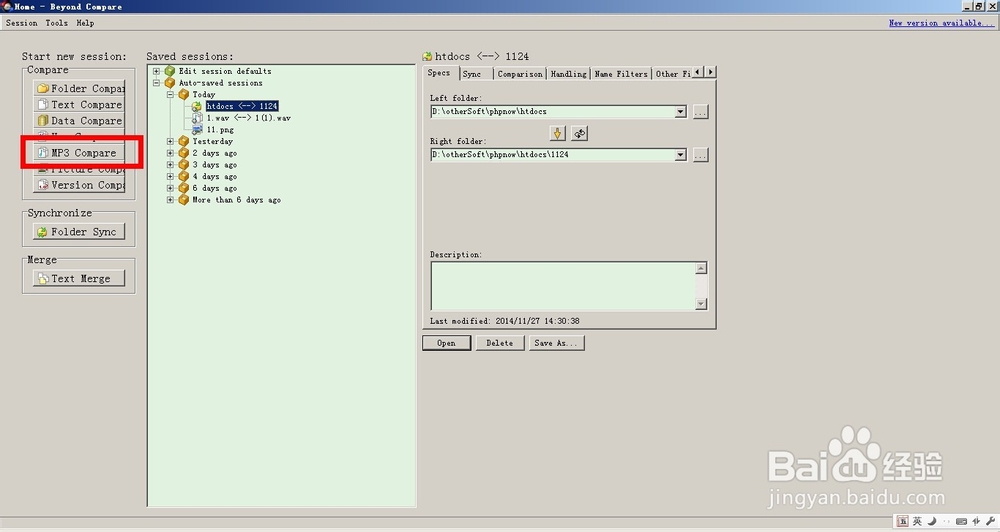This screenshot has height=532, width=1000.
Task: Click the Folder Sync button
Action: click(79, 232)
